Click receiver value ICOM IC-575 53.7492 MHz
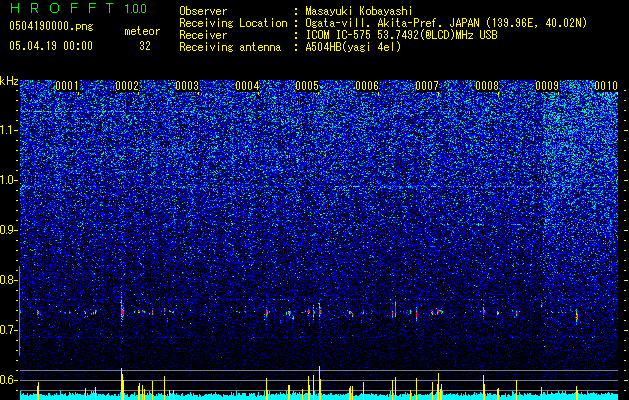This screenshot has width=629, height=400. (x=402, y=35)
